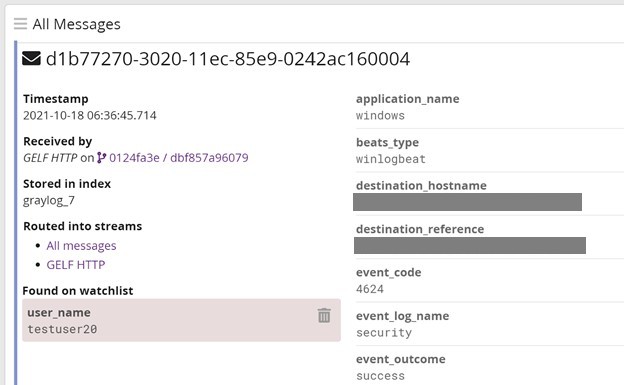Click the Received by heading

point(58,141)
